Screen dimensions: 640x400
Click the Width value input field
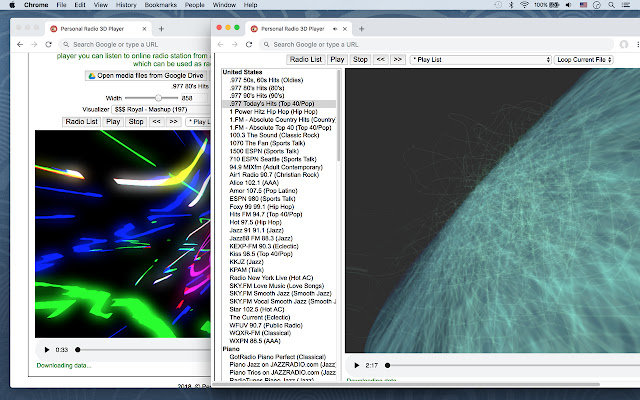tap(194, 98)
